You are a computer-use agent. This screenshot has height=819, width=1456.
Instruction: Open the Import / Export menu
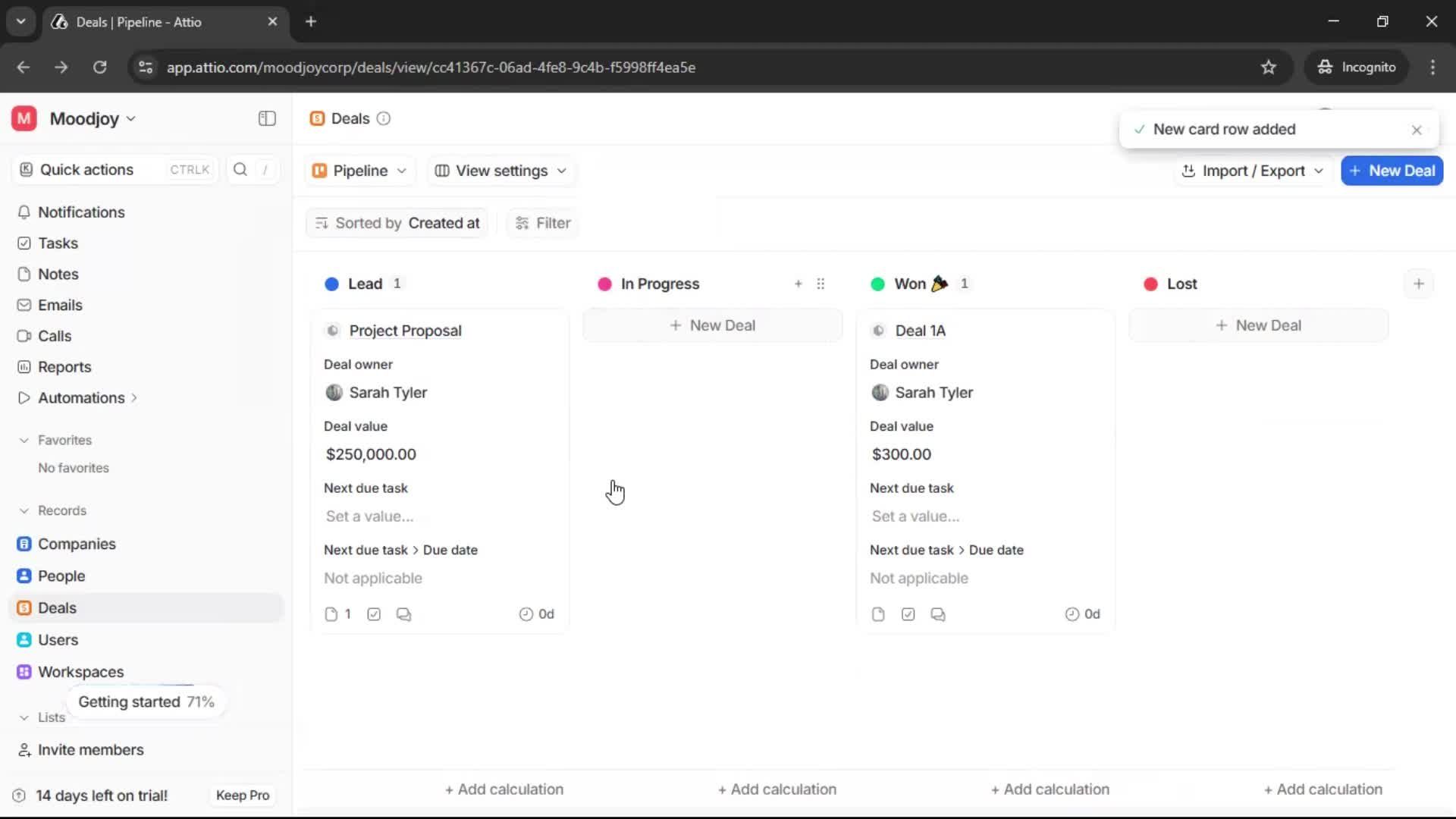(1252, 171)
